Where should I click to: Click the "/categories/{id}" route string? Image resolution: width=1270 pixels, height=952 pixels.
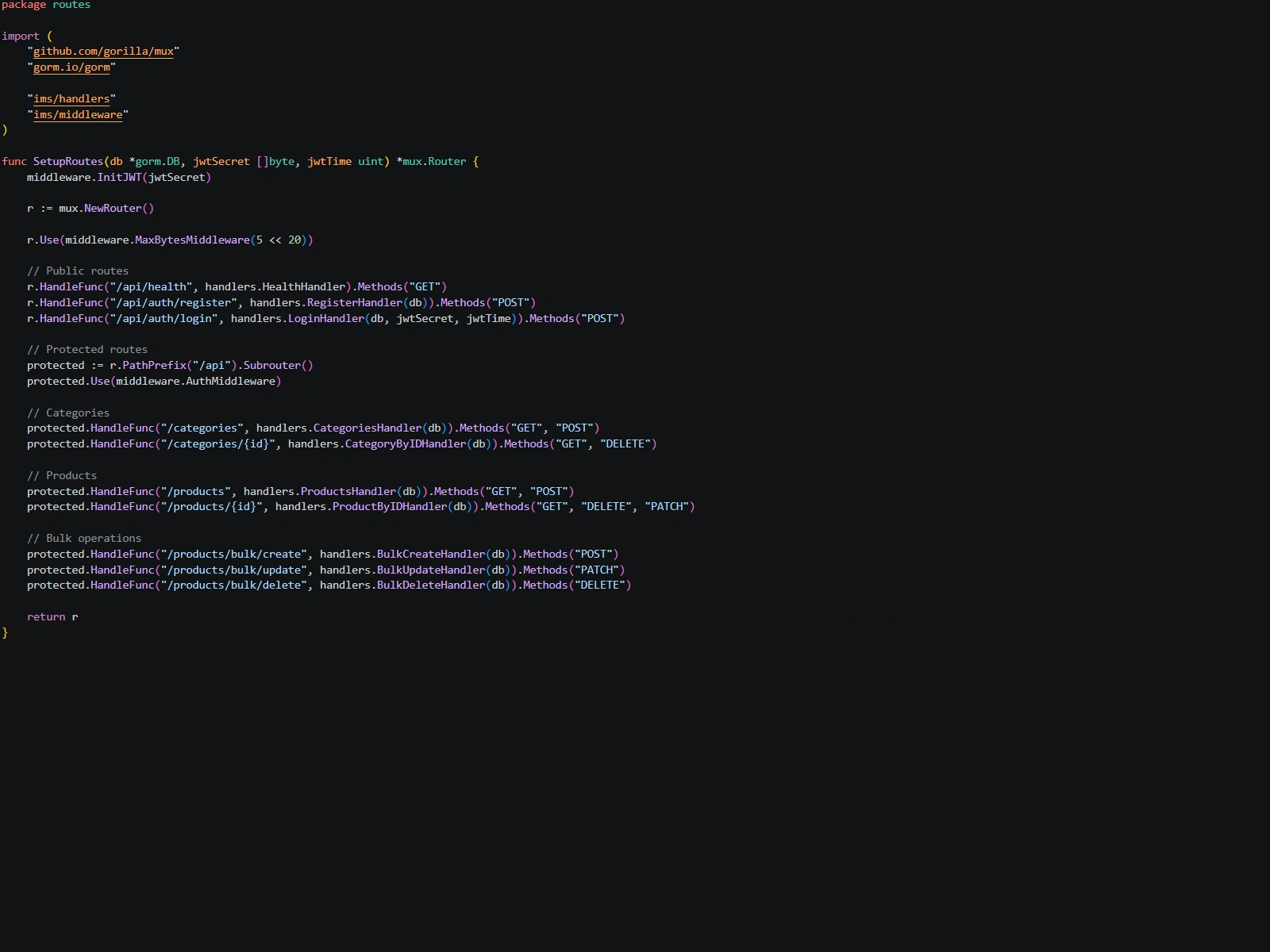(x=217, y=443)
